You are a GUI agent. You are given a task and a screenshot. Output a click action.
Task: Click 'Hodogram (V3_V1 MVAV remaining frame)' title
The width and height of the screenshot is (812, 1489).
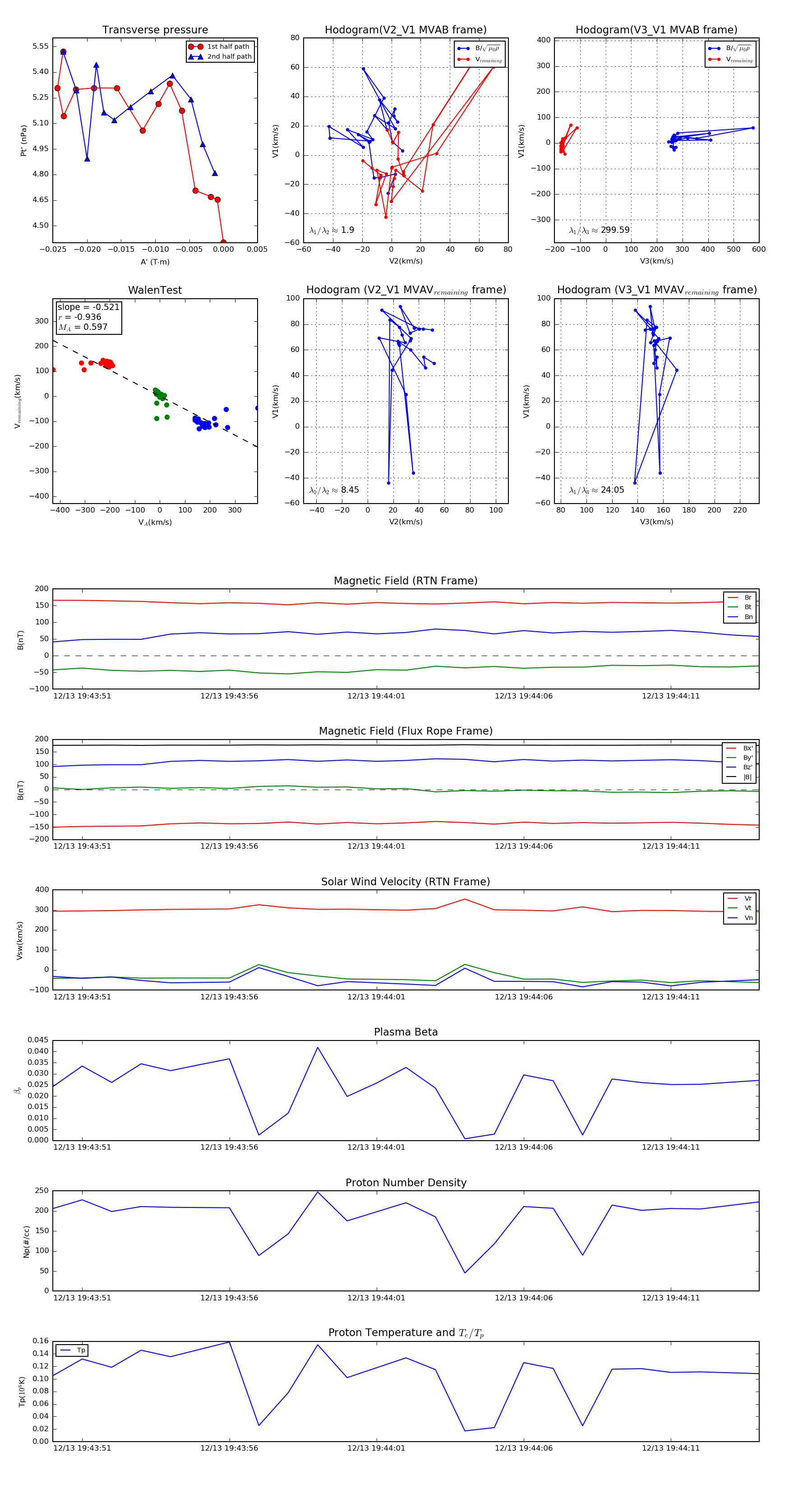pyautogui.click(x=656, y=290)
